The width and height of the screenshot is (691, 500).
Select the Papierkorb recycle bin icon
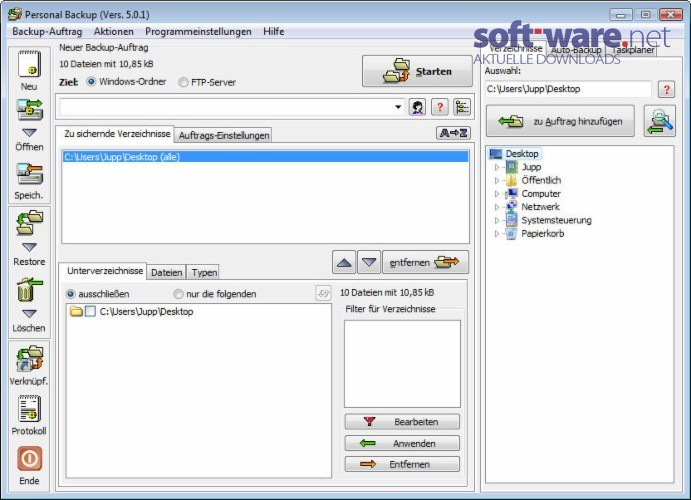tap(512, 233)
